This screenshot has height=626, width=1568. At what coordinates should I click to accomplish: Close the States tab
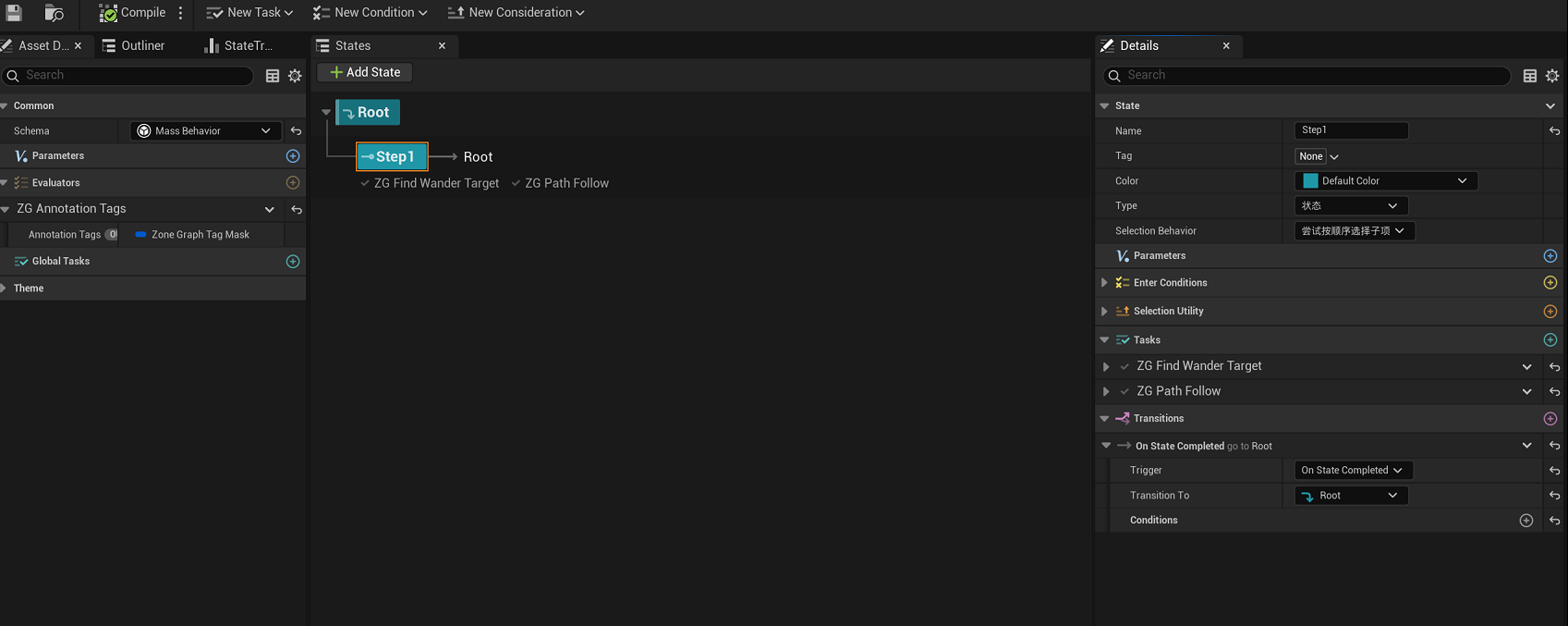point(442,45)
